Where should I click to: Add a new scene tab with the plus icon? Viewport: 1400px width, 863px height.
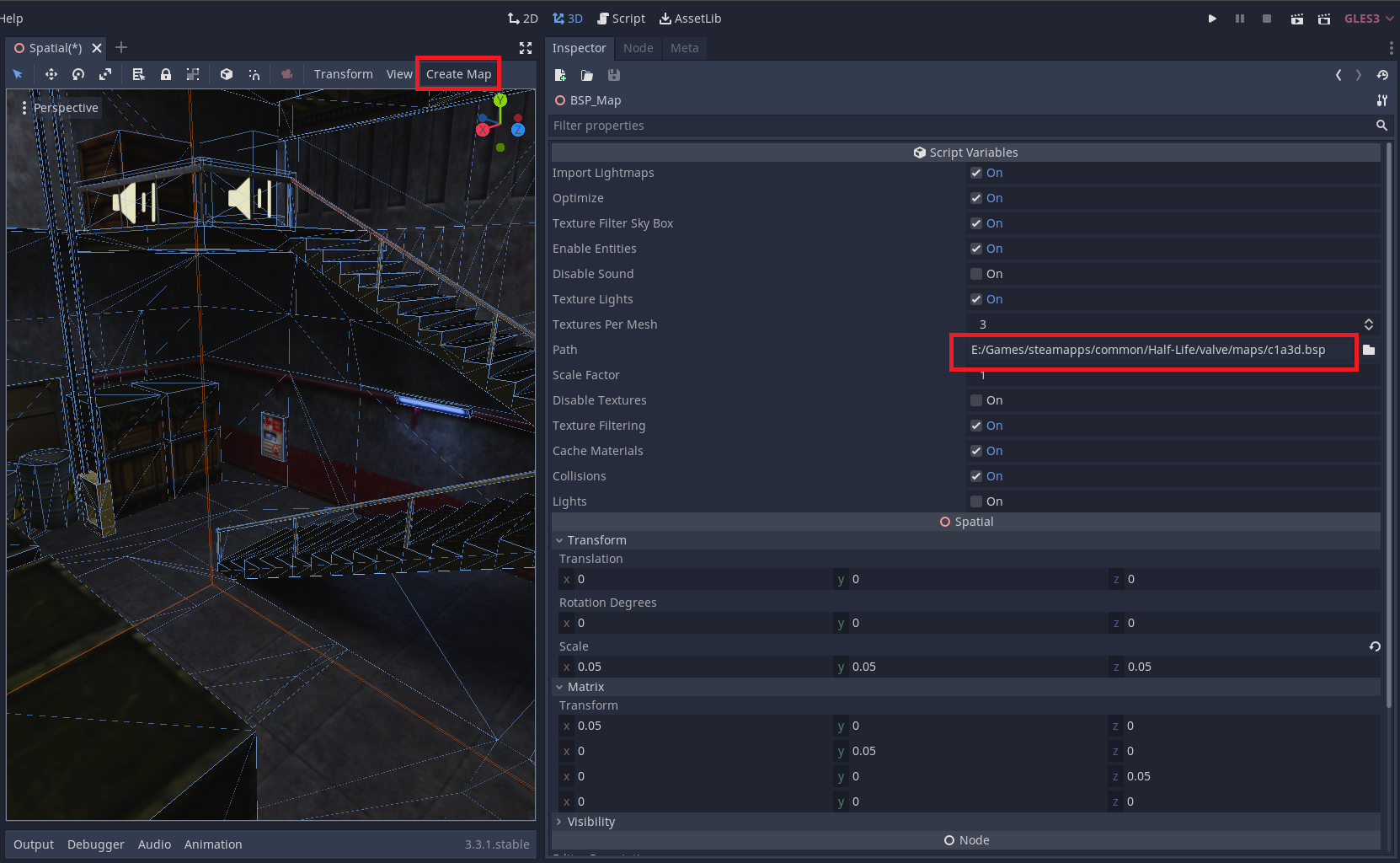coord(121,47)
